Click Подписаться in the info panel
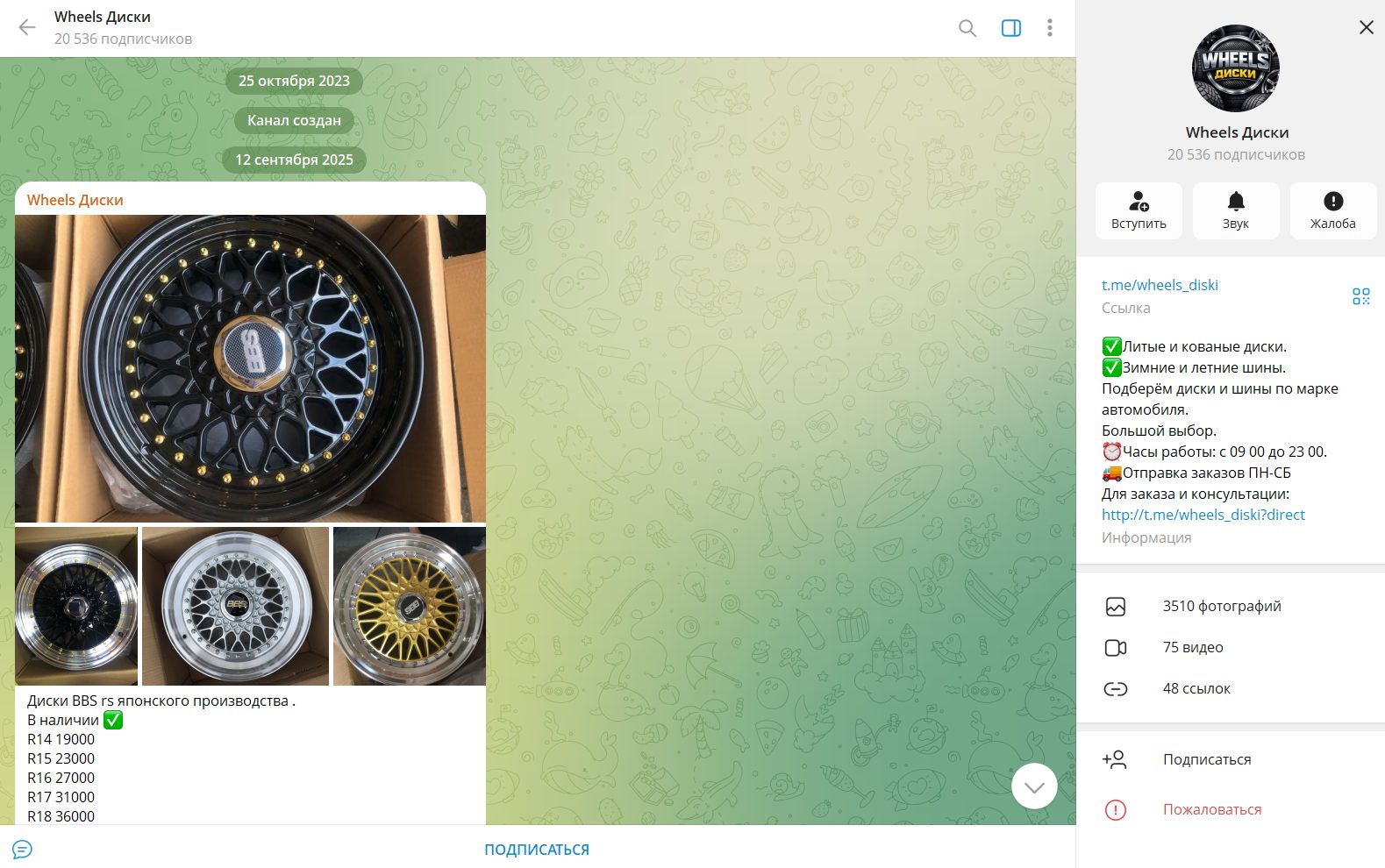Viewport: 1385px width, 868px height. click(1206, 759)
